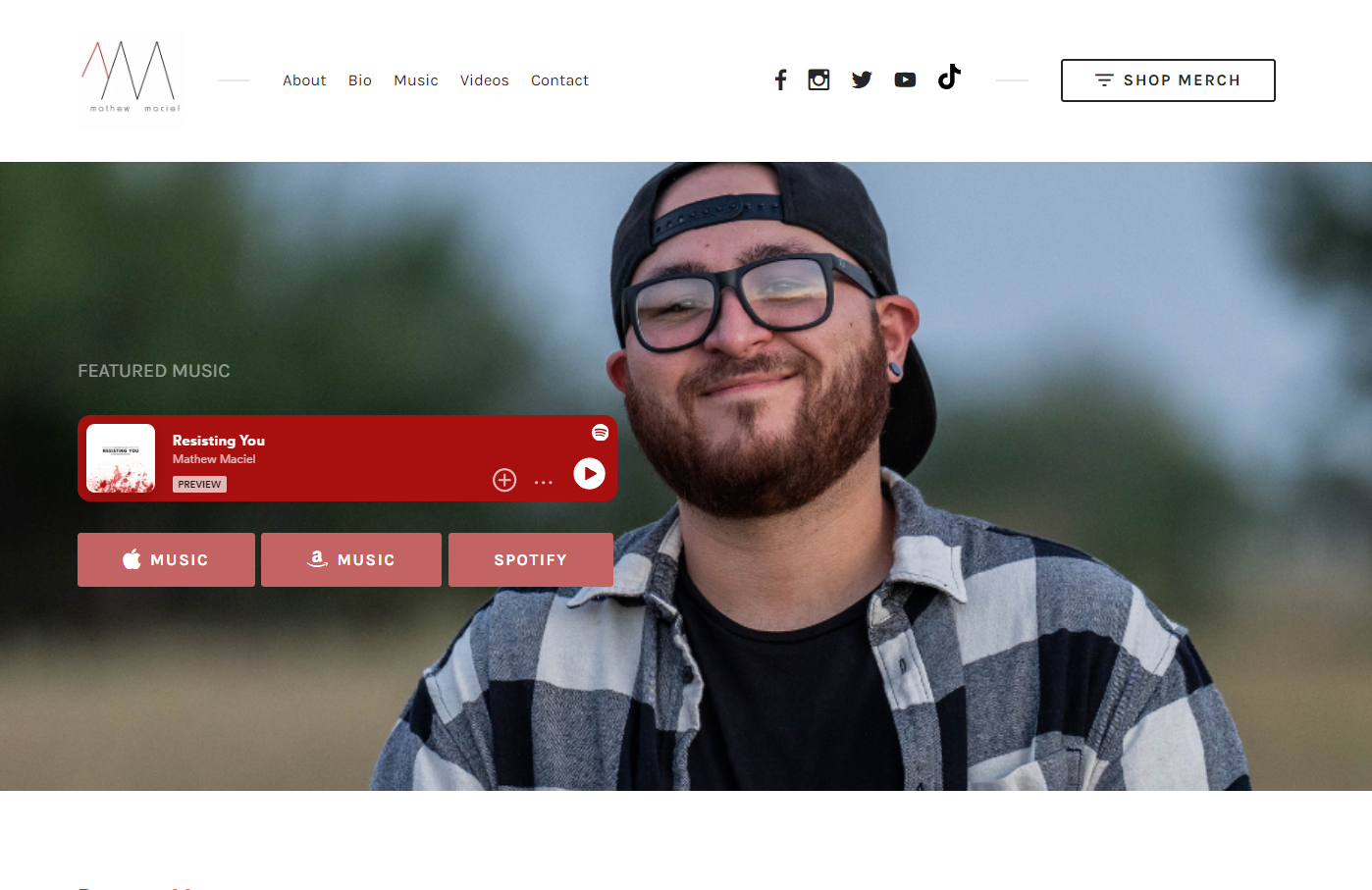Open the Videos page
This screenshot has height=890, width=1372.
coord(485,80)
